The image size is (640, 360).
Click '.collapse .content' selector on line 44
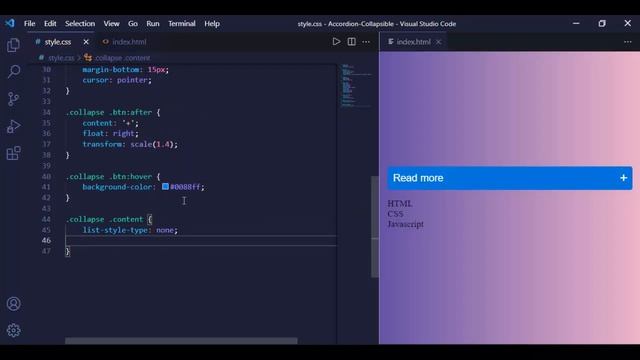point(104,219)
